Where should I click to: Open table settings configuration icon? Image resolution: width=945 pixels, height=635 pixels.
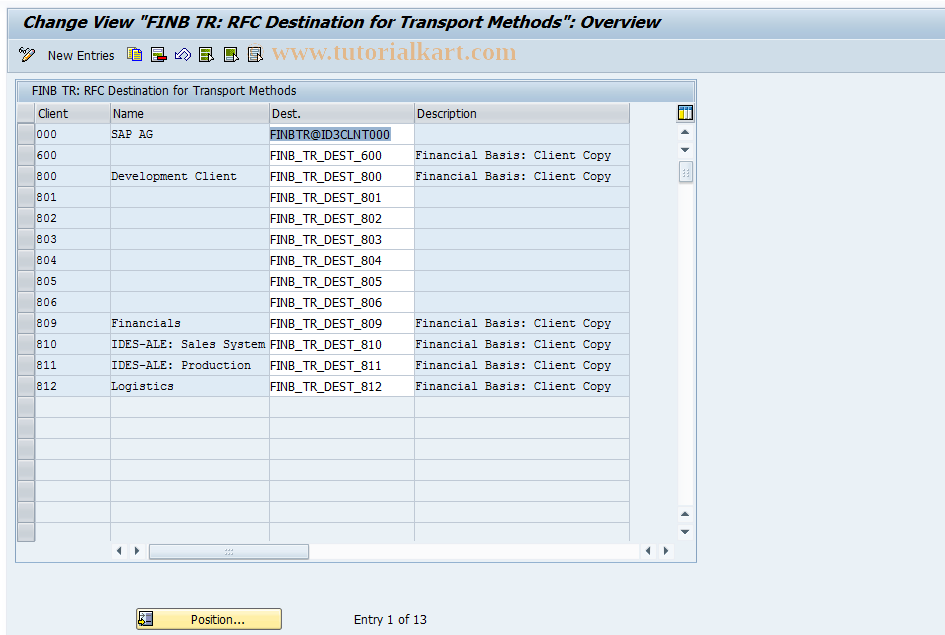(x=685, y=113)
